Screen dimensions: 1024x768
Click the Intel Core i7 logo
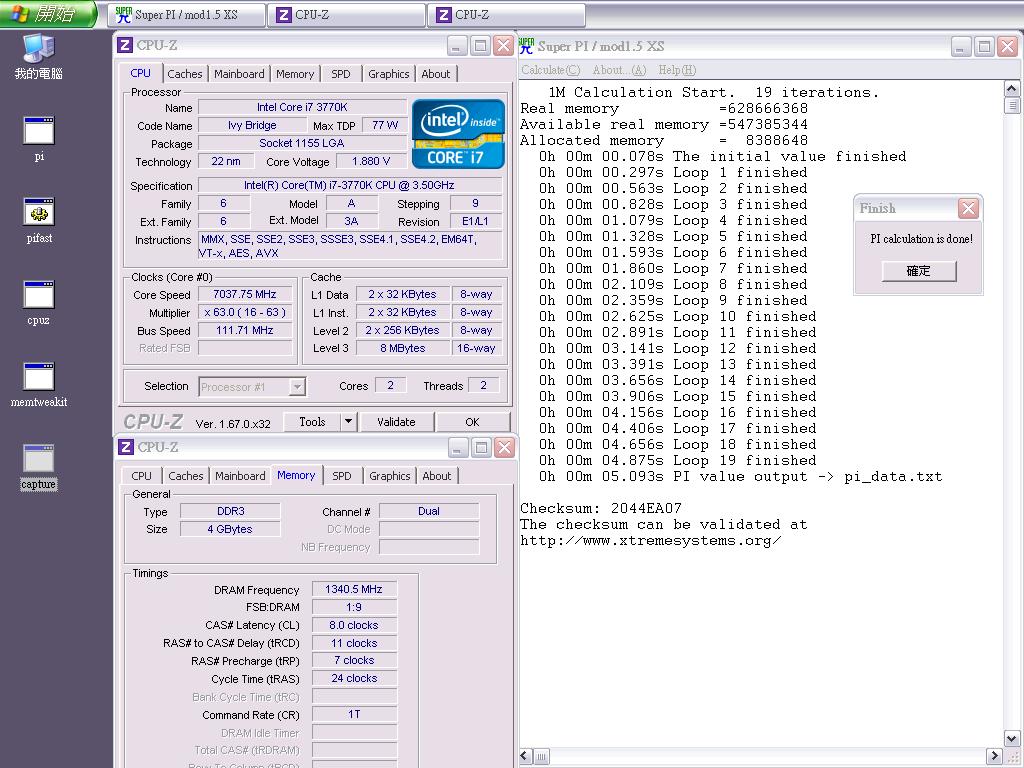pos(456,133)
